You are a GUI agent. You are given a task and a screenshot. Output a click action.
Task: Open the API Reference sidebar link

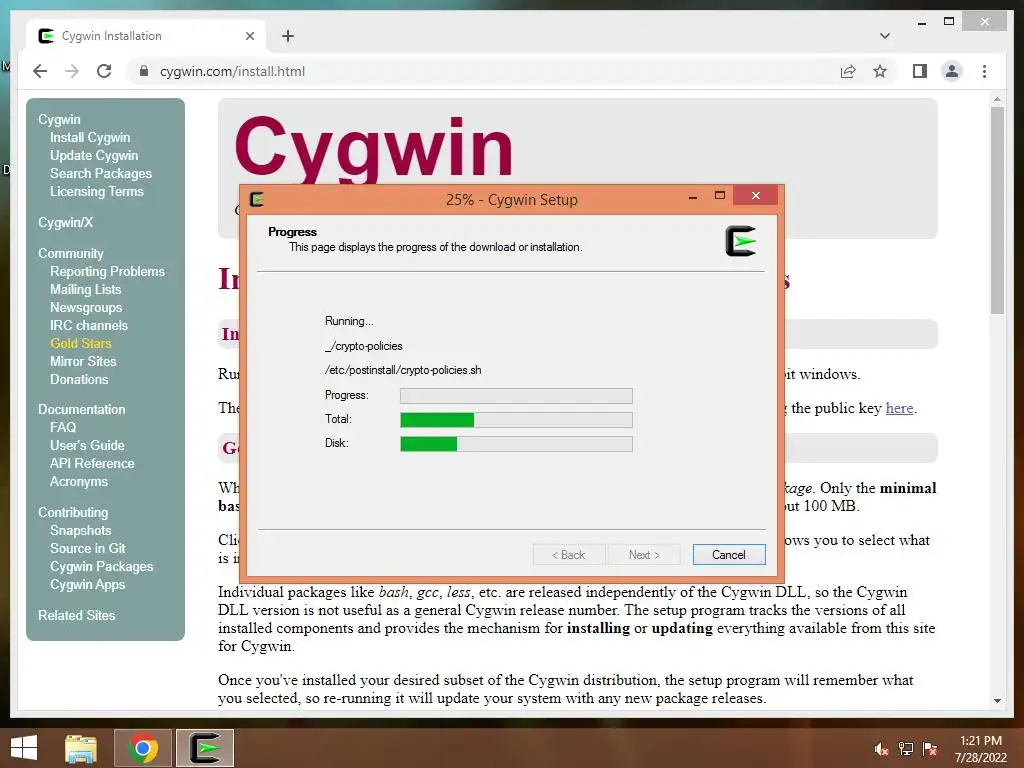[x=92, y=463]
